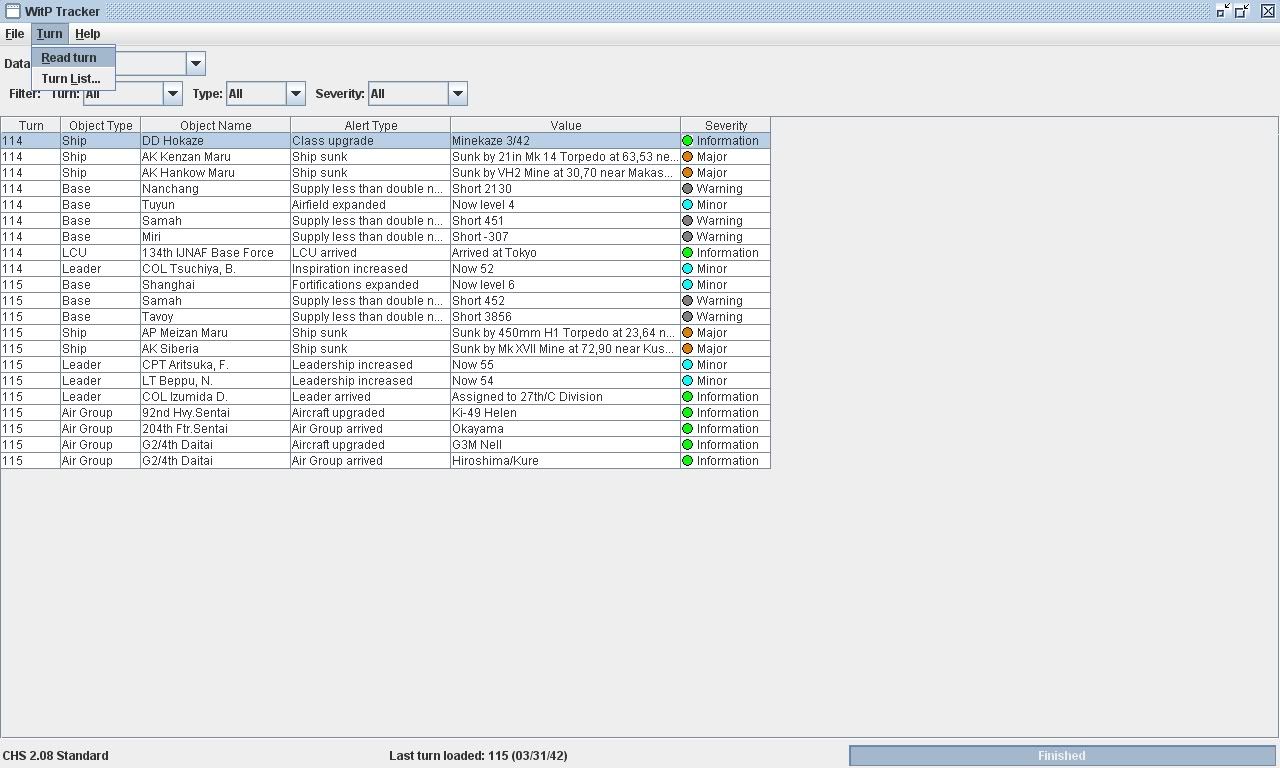Choose Read turn from the menu
Viewport: 1280px width, 768px height.
click(x=74, y=58)
